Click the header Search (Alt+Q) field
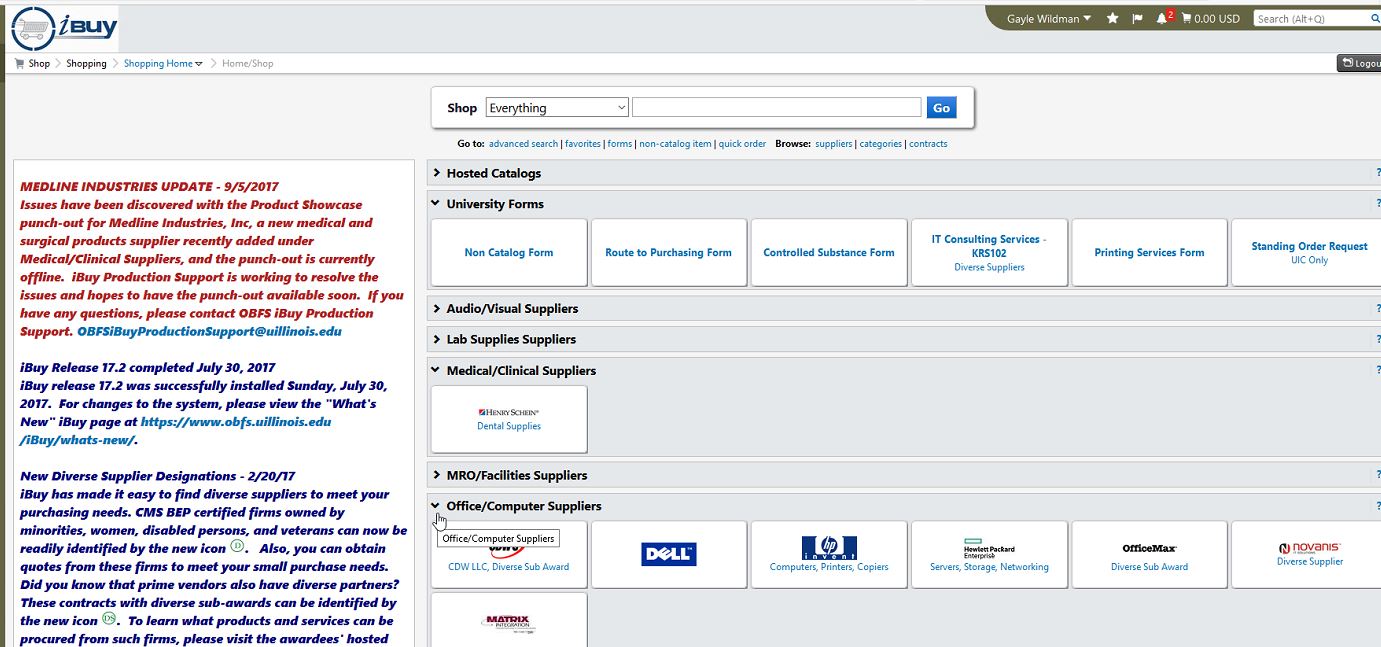The height and width of the screenshot is (647, 1381). click(x=1311, y=19)
